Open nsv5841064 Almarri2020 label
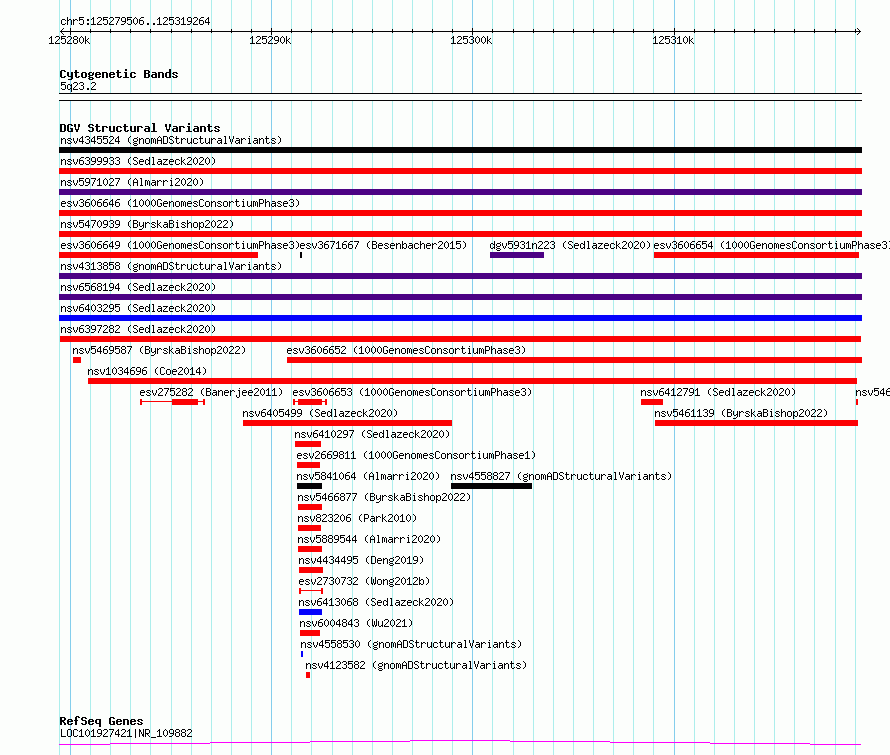 click(x=368, y=476)
